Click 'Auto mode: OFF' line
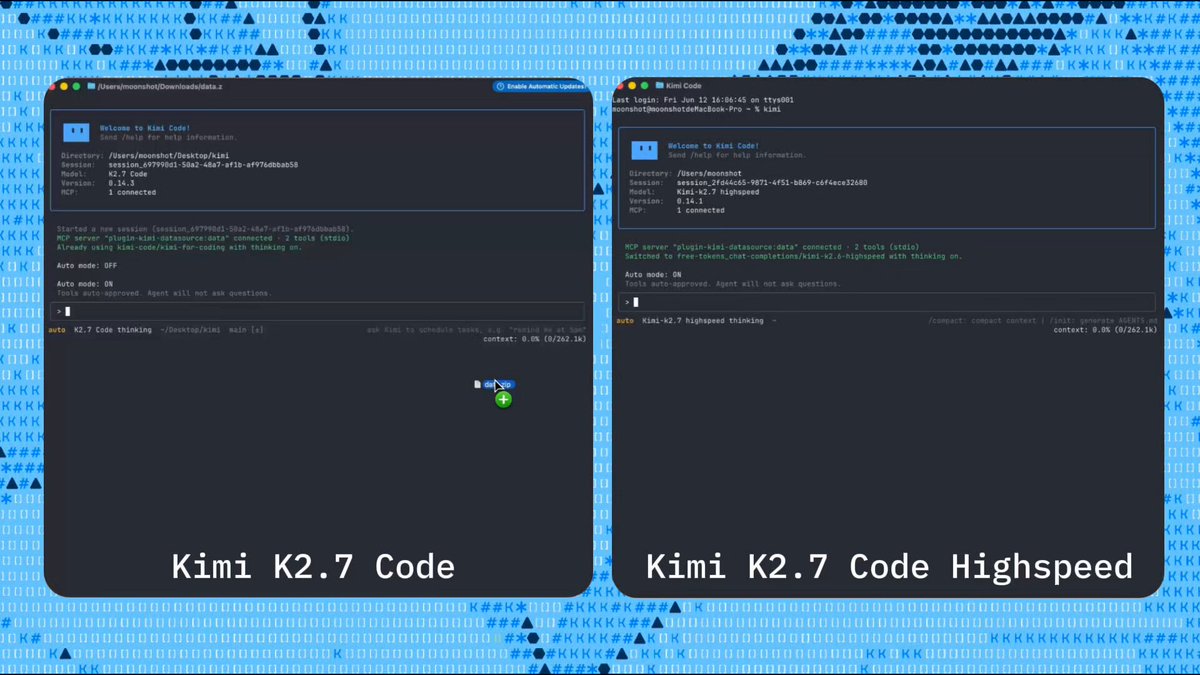The image size is (1200, 675). 87,266
